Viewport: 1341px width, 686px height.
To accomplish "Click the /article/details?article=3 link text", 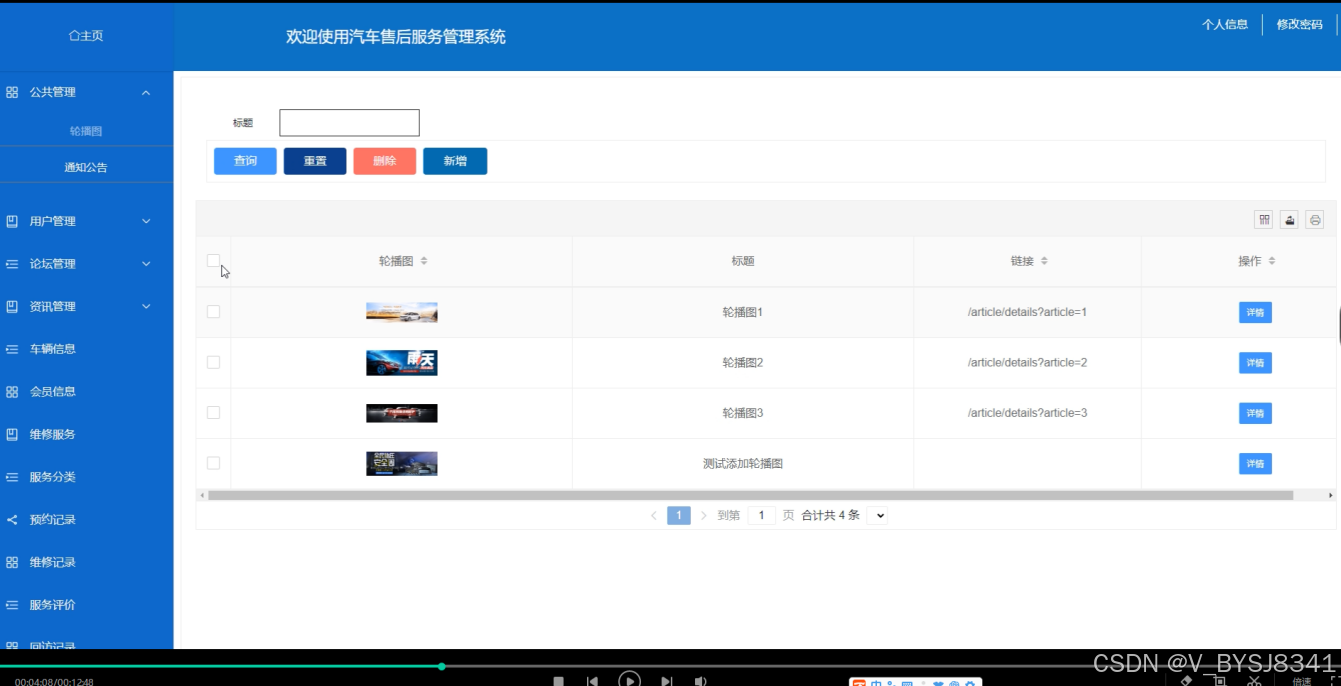I will 1027,413.
